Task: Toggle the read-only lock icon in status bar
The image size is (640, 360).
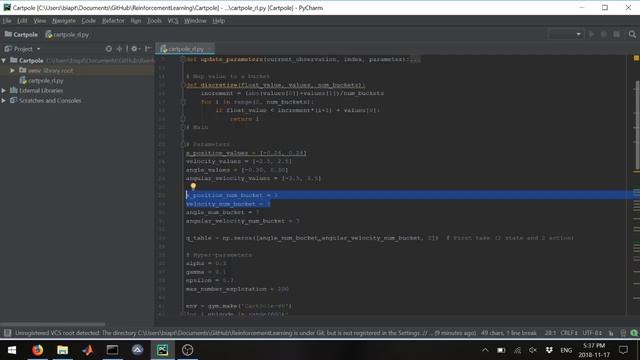Action: click(611, 333)
